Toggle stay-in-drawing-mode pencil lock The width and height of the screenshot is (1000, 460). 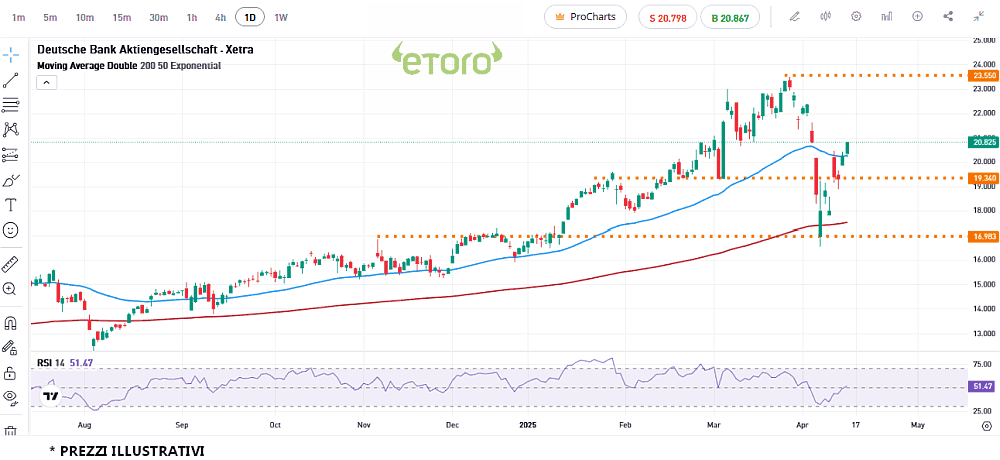point(10,348)
